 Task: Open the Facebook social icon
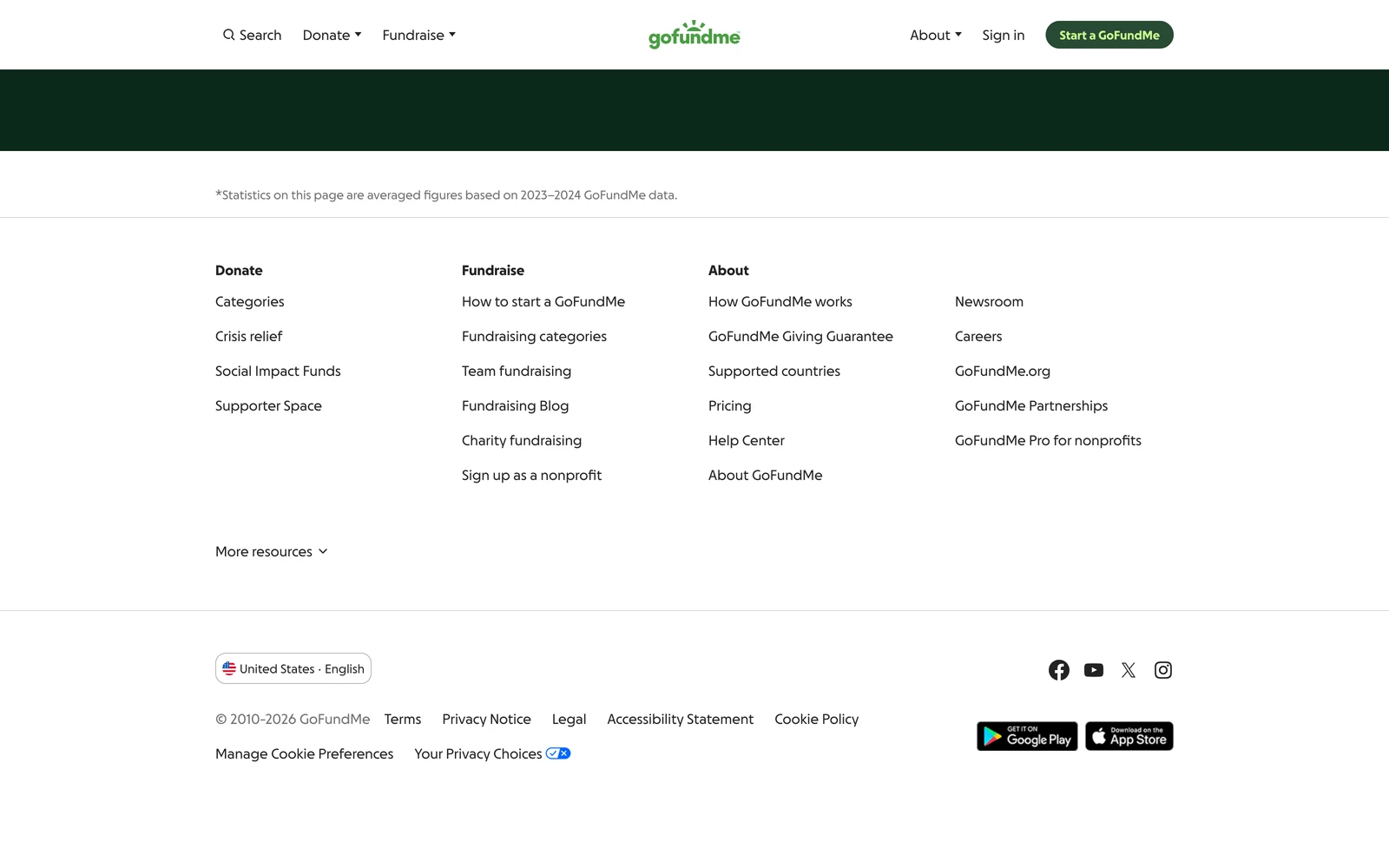(x=1059, y=670)
